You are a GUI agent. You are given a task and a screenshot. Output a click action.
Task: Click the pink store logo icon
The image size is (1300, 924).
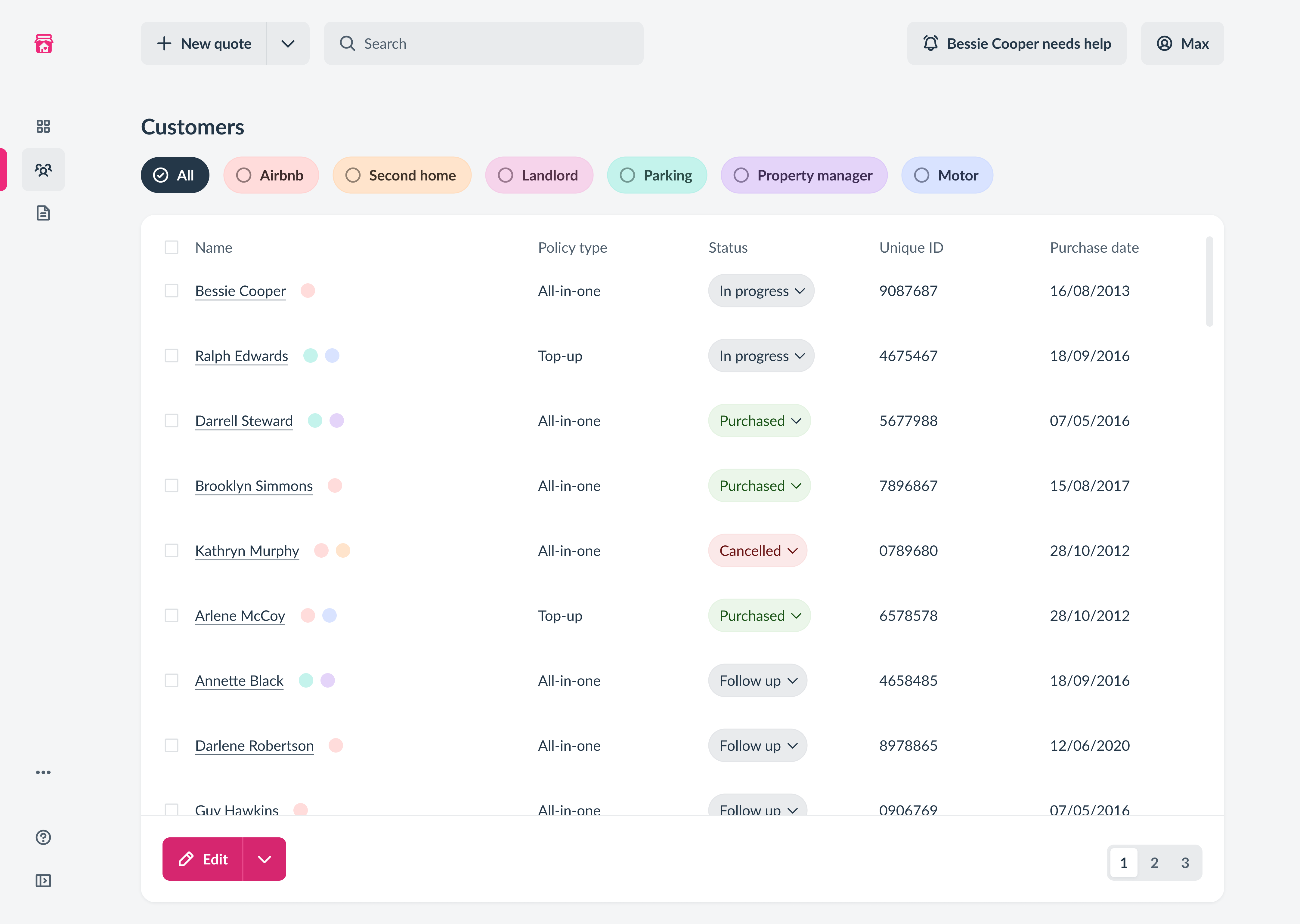point(44,44)
